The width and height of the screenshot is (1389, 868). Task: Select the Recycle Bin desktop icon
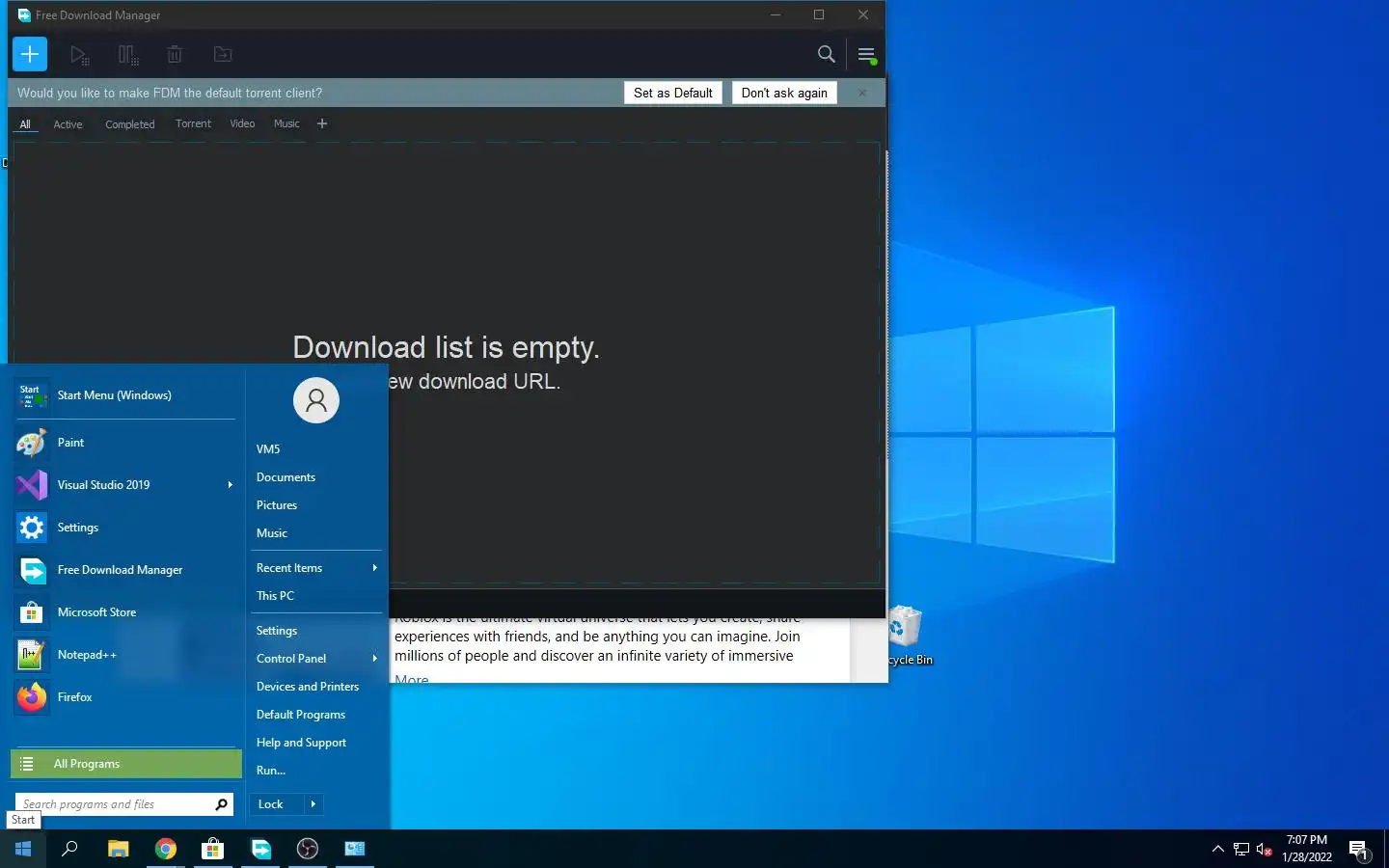[910, 636]
